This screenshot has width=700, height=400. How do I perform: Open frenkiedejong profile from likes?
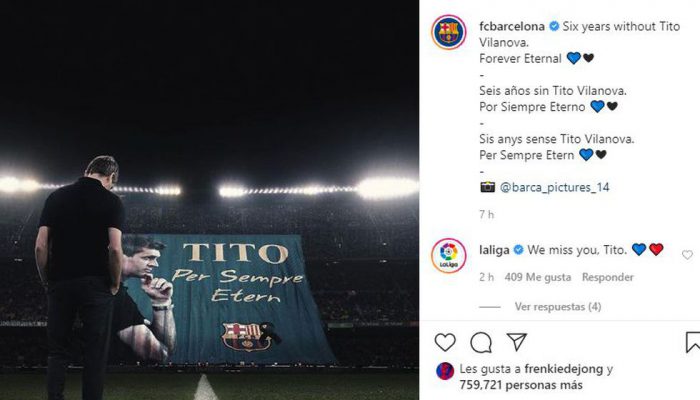pyautogui.click(x=563, y=369)
